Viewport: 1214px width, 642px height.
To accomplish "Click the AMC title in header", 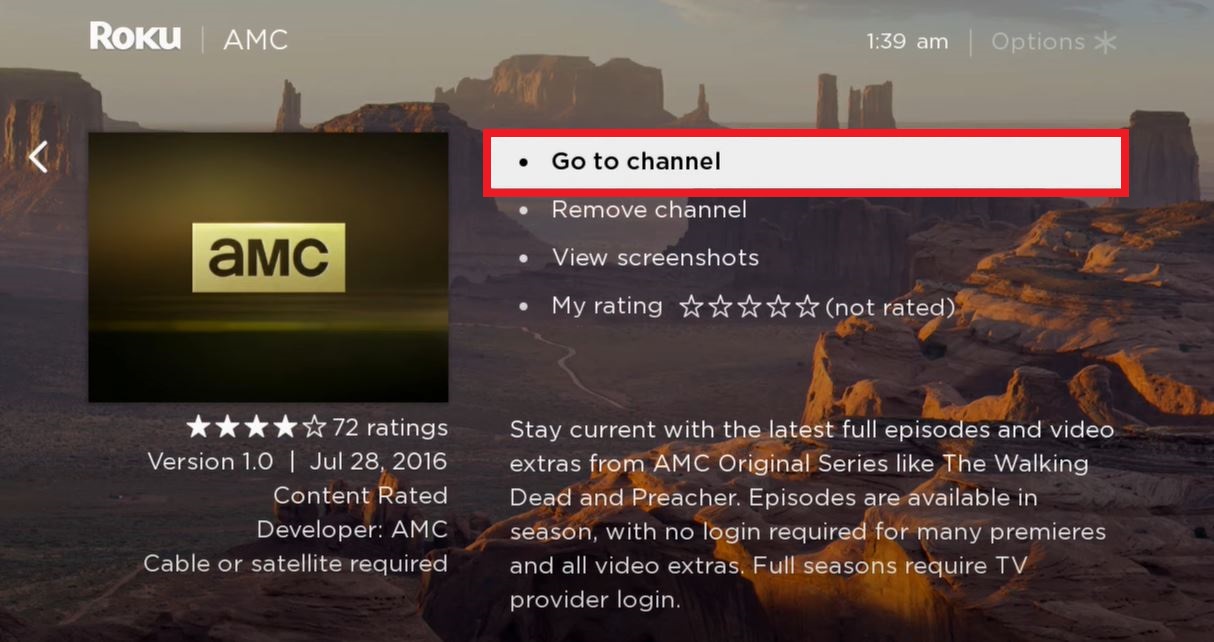I will pyautogui.click(x=256, y=41).
